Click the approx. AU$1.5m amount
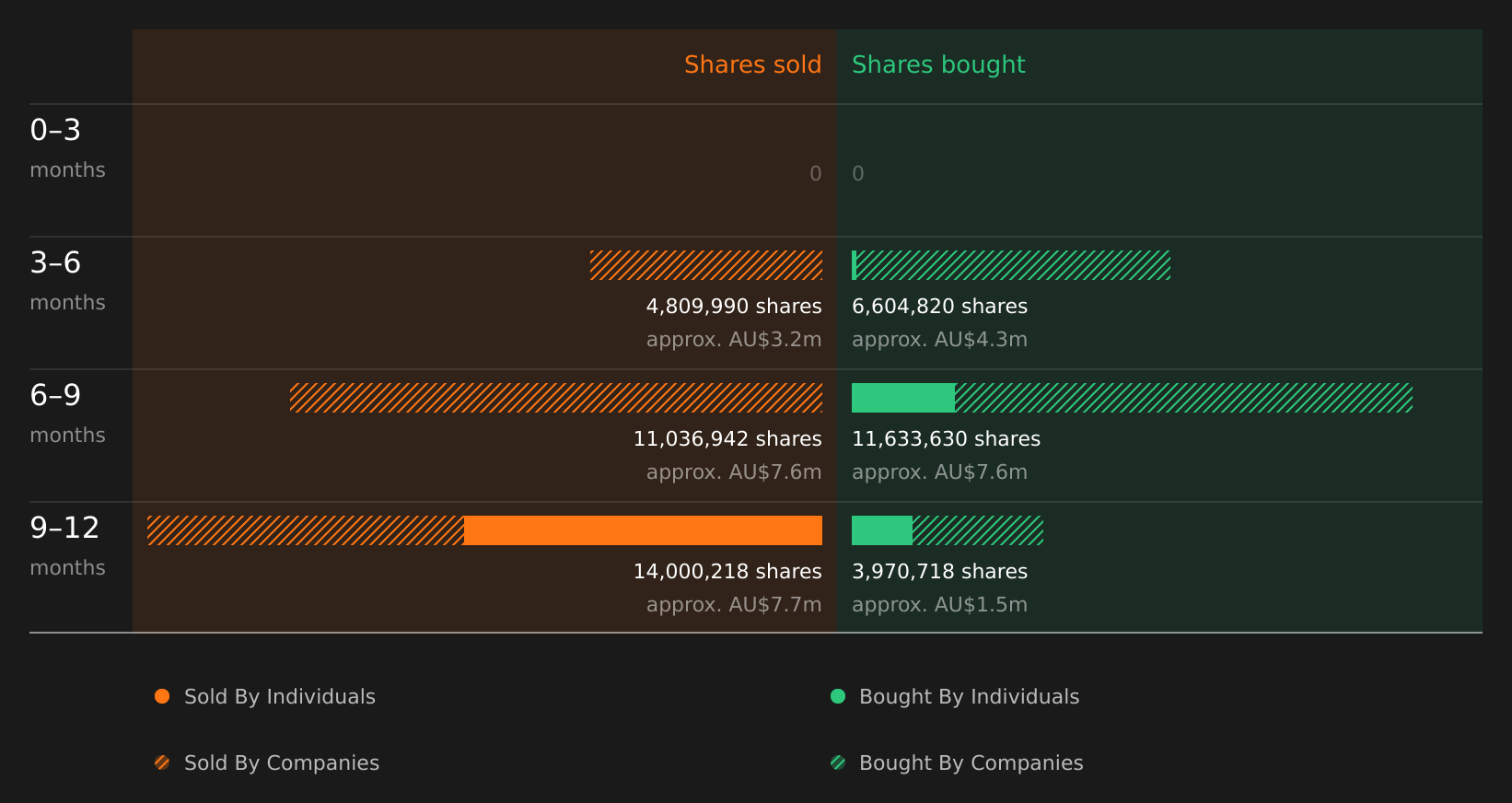Image resolution: width=1512 pixels, height=803 pixels. pyautogui.click(x=939, y=605)
